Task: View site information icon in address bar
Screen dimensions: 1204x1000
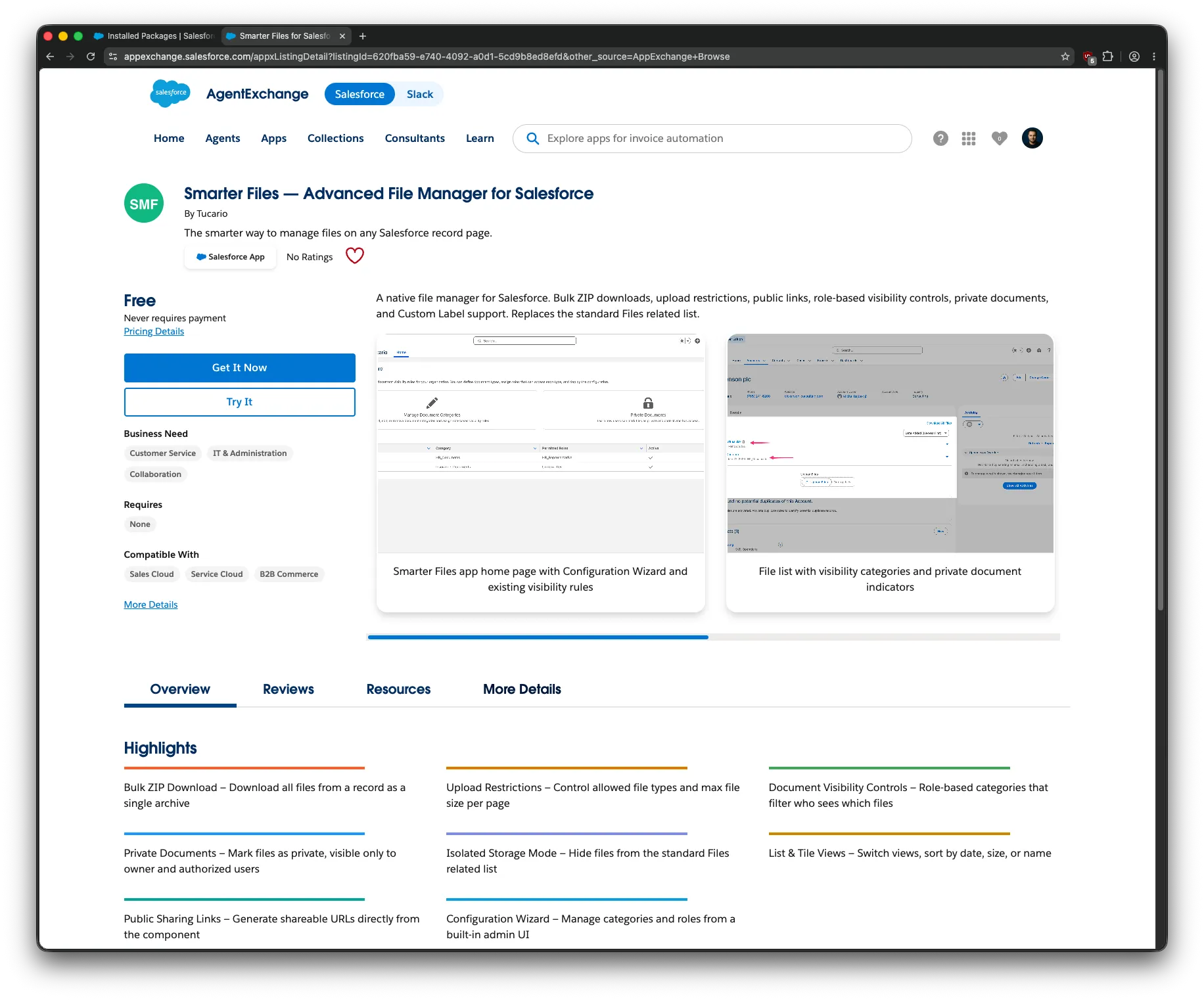Action: point(113,57)
